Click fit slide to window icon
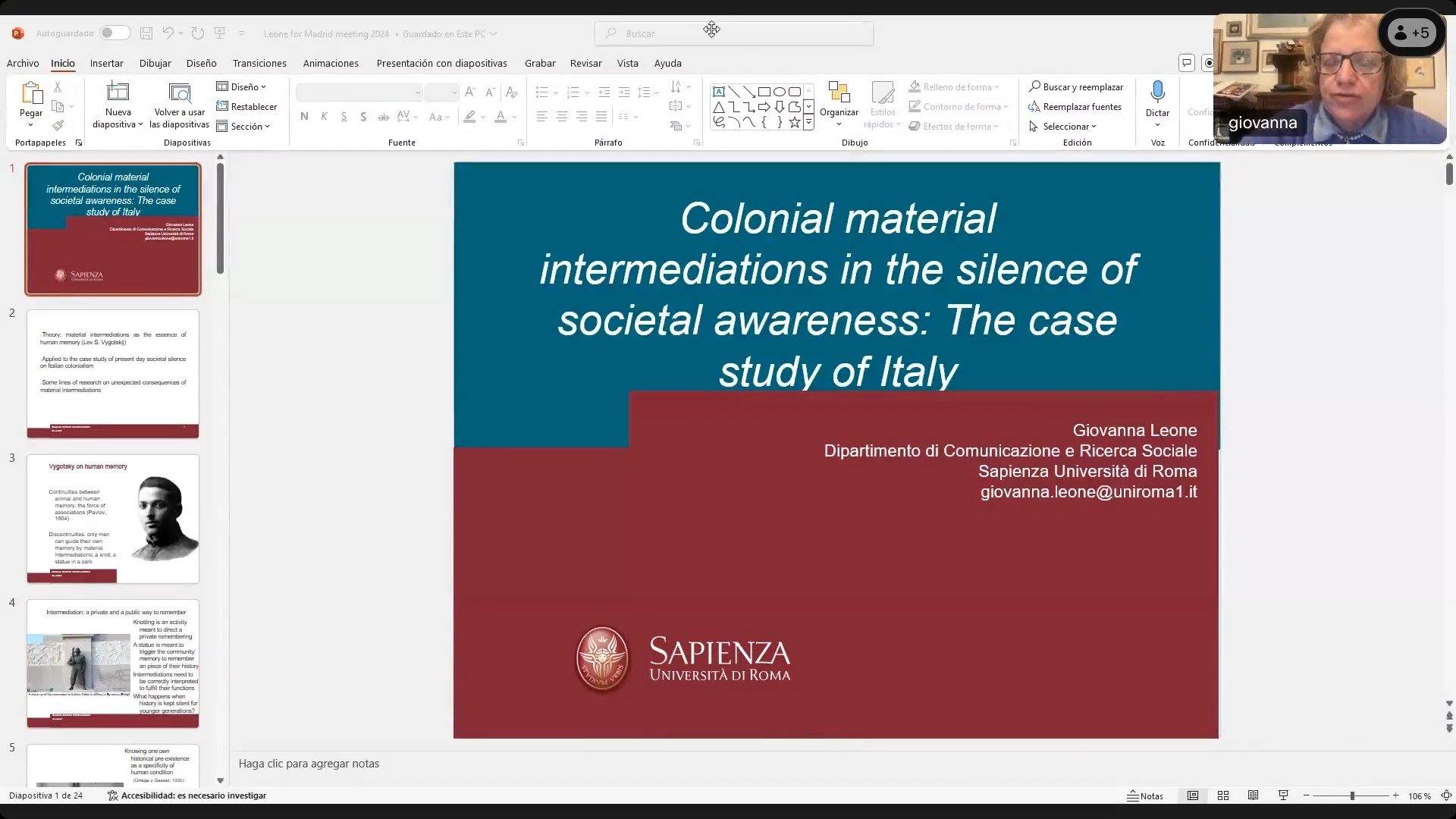The image size is (1456, 819). tap(1445, 795)
